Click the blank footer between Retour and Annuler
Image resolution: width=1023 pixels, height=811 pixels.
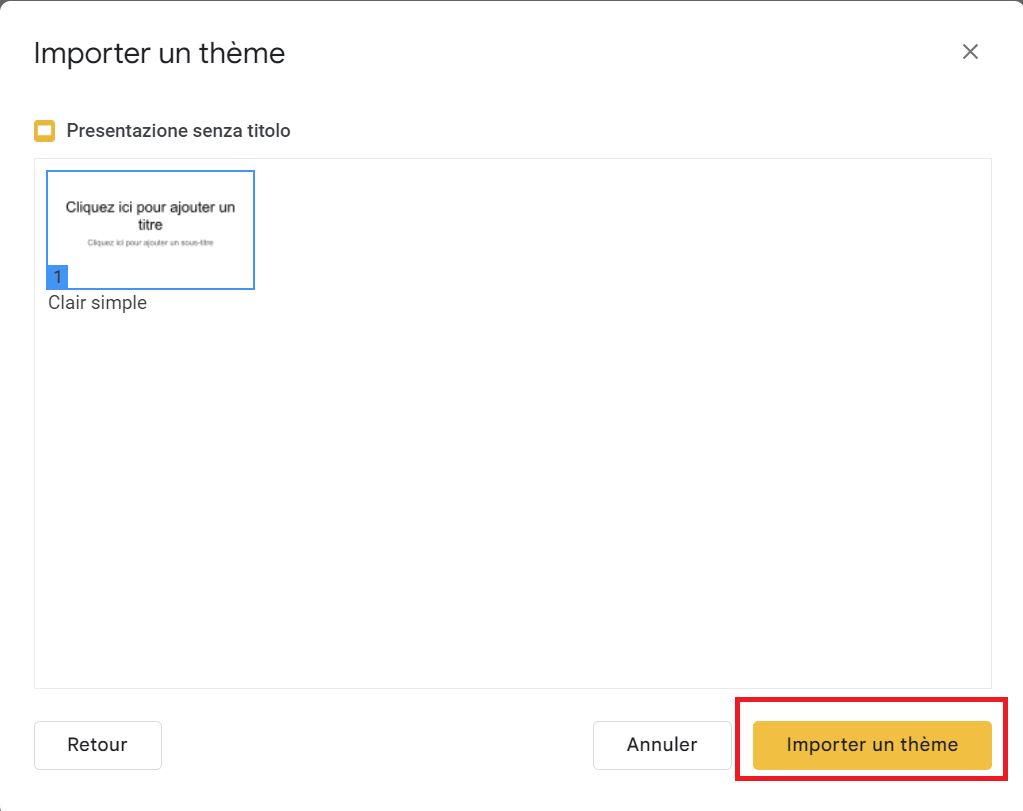(x=375, y=745)
